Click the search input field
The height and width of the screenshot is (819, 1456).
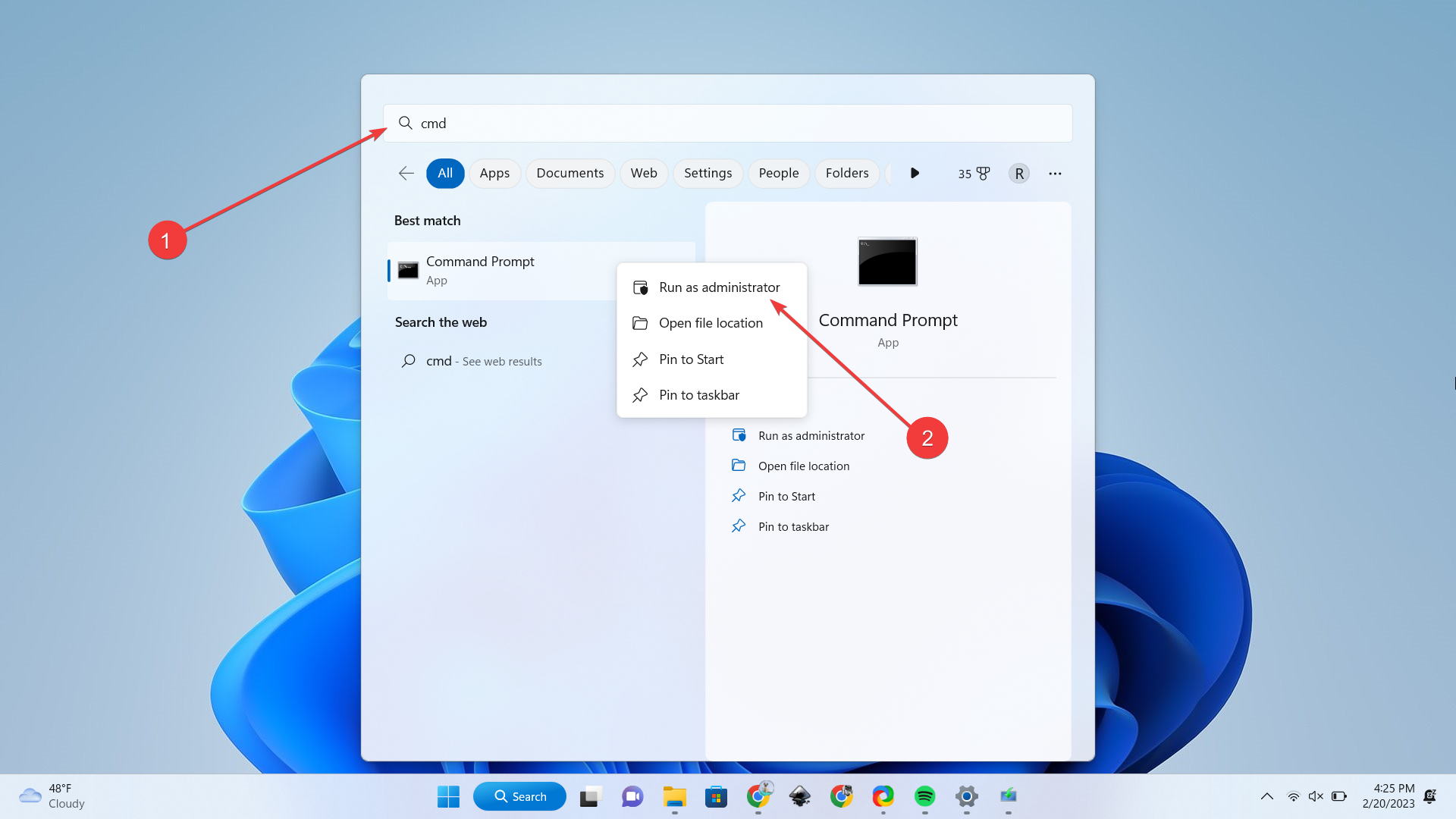pyautogui.click(x=728, y=123)
